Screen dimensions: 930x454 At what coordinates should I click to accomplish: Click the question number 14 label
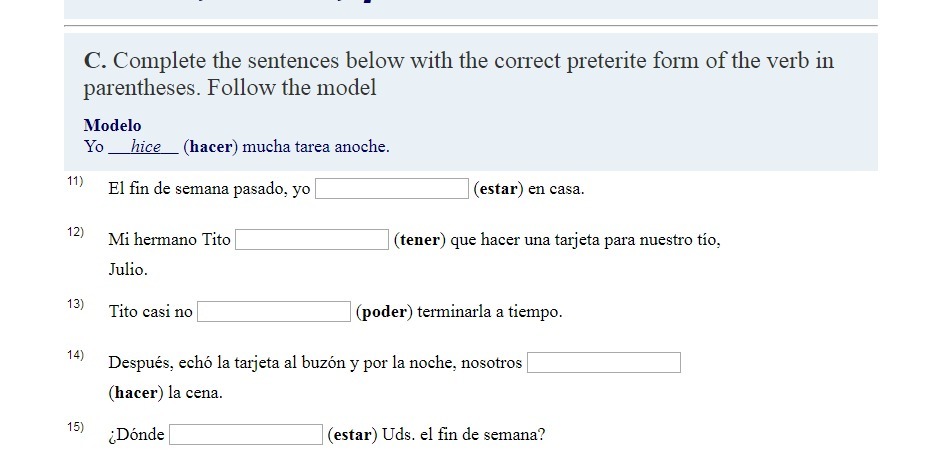[x=75, y=355]
